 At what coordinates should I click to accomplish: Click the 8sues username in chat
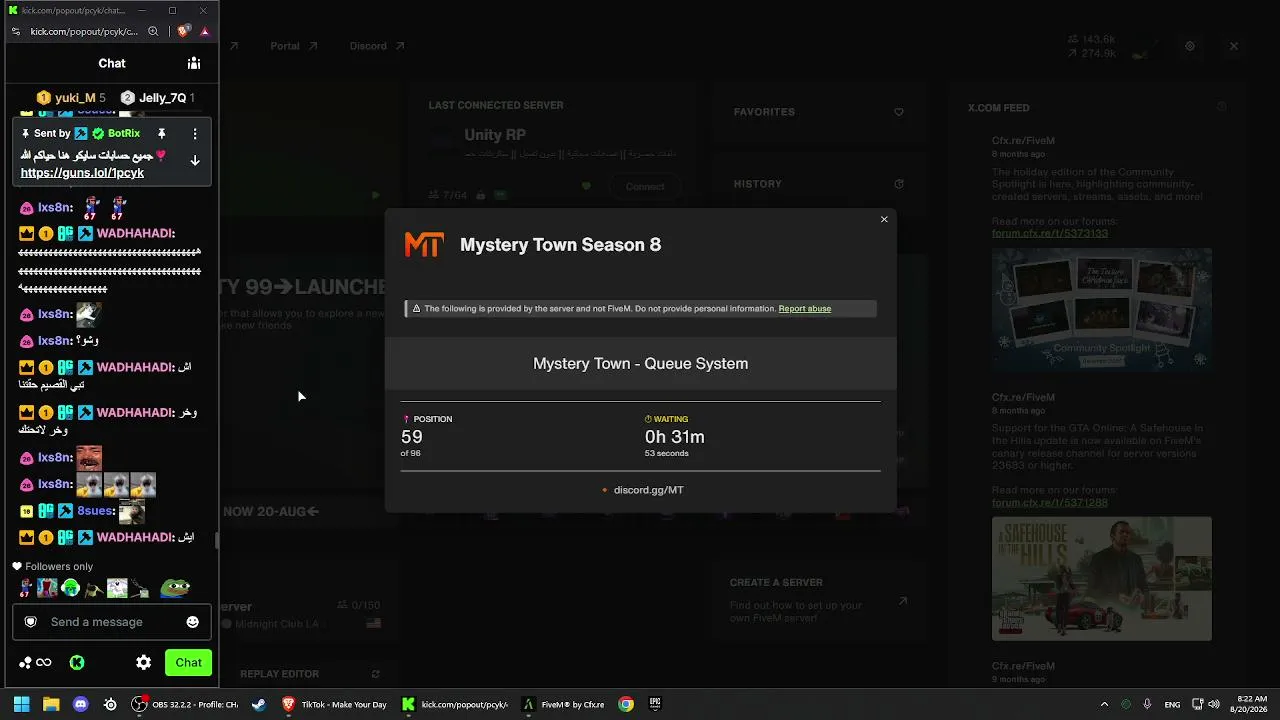(96, 511)
